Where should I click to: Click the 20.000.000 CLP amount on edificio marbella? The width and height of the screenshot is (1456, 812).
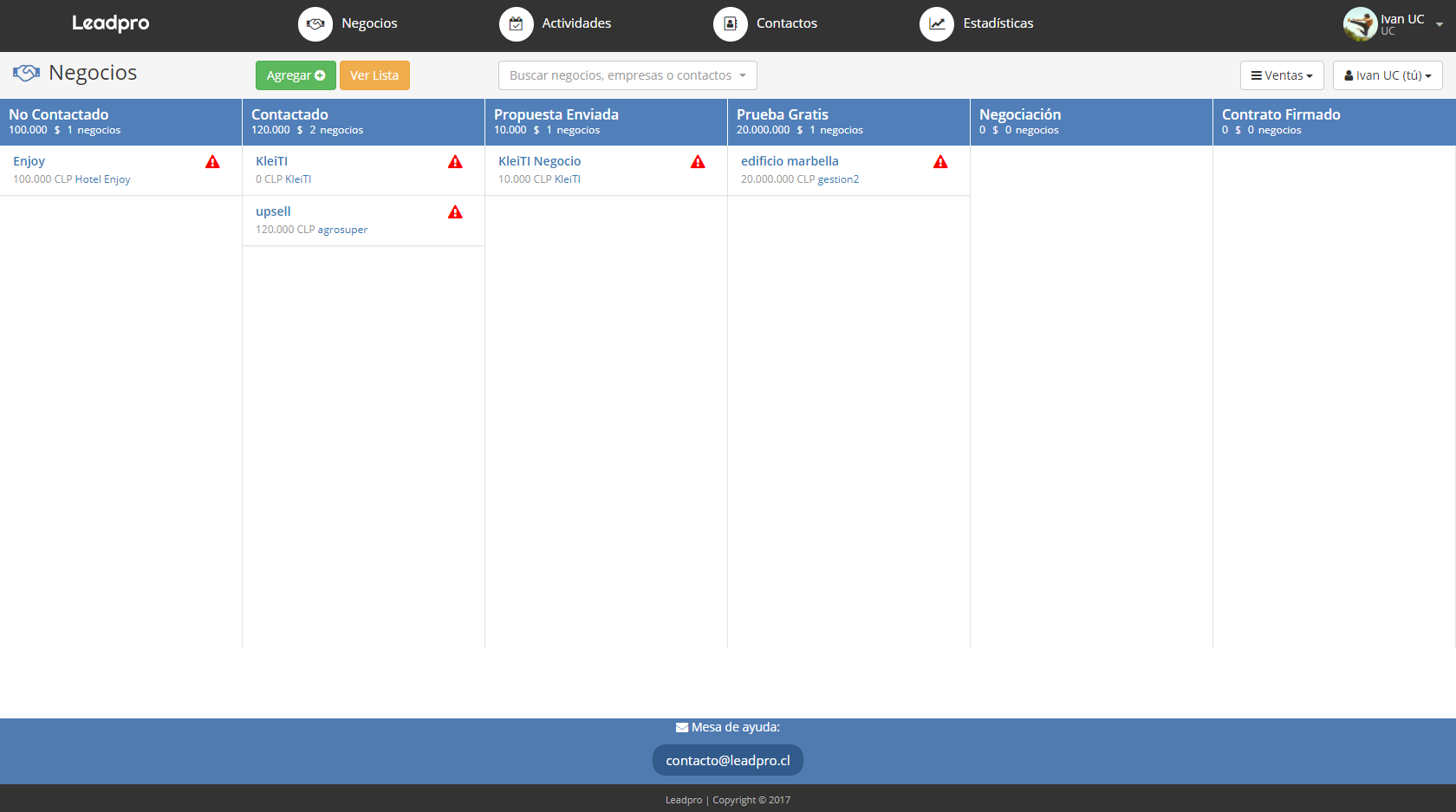click(777, 179)
